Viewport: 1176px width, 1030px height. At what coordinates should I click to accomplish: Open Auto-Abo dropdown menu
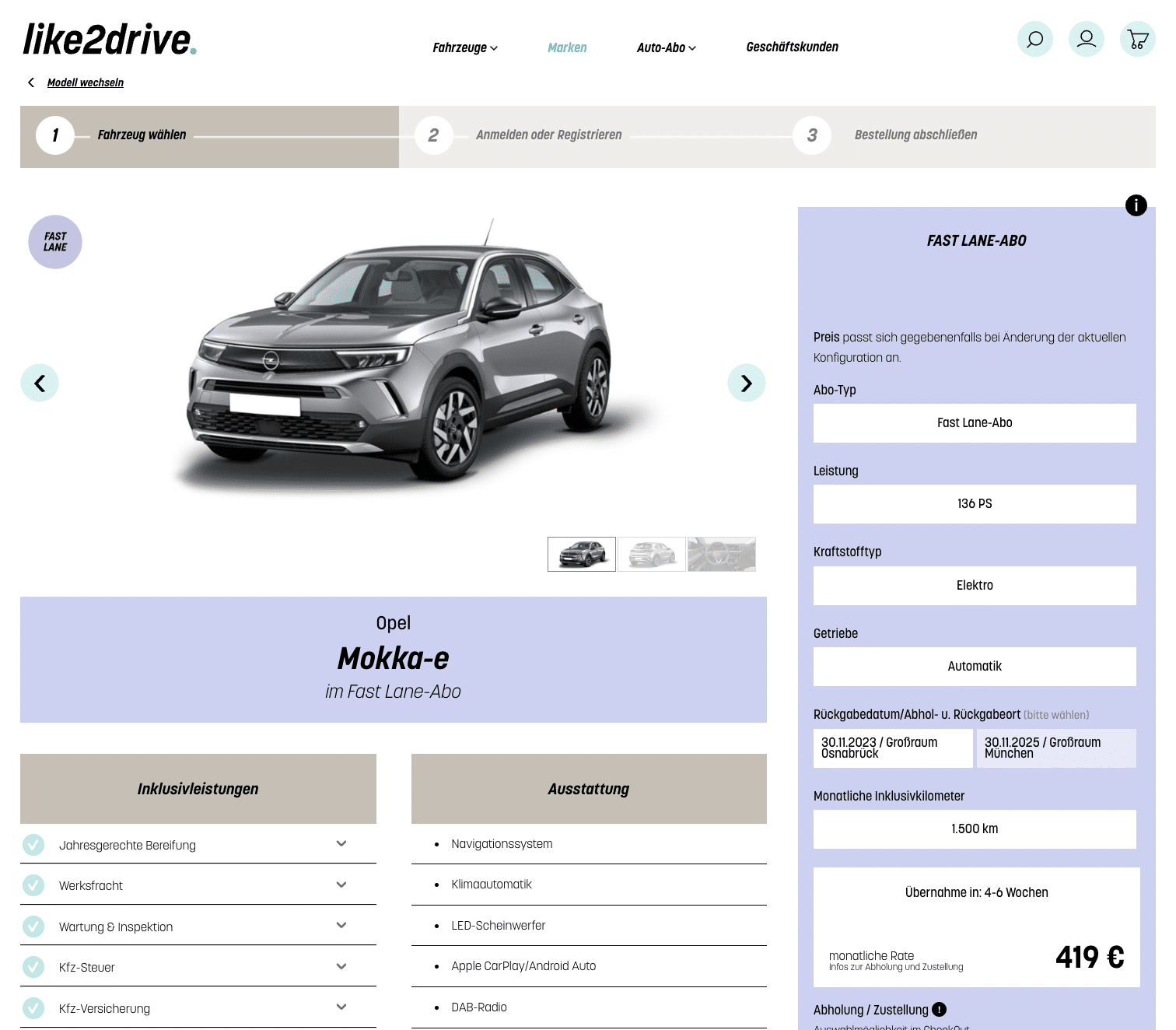click(x=667, y=47)
